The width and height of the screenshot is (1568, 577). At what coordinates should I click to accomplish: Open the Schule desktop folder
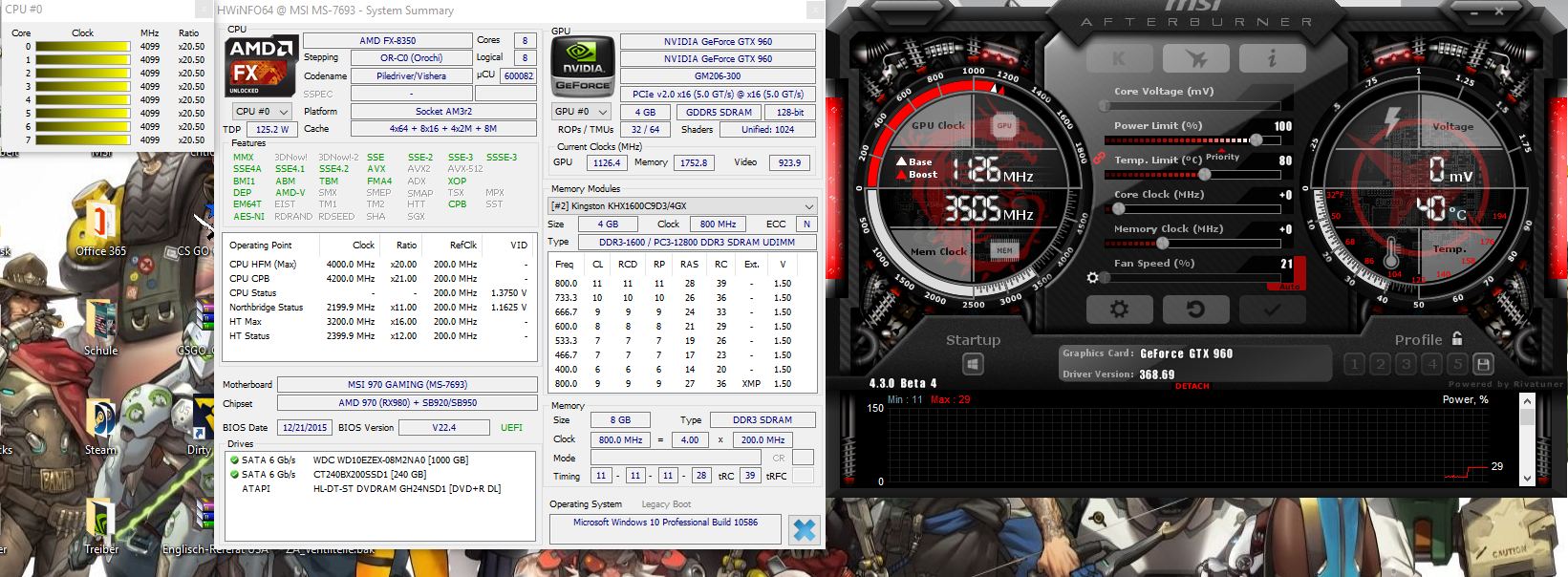100,328
